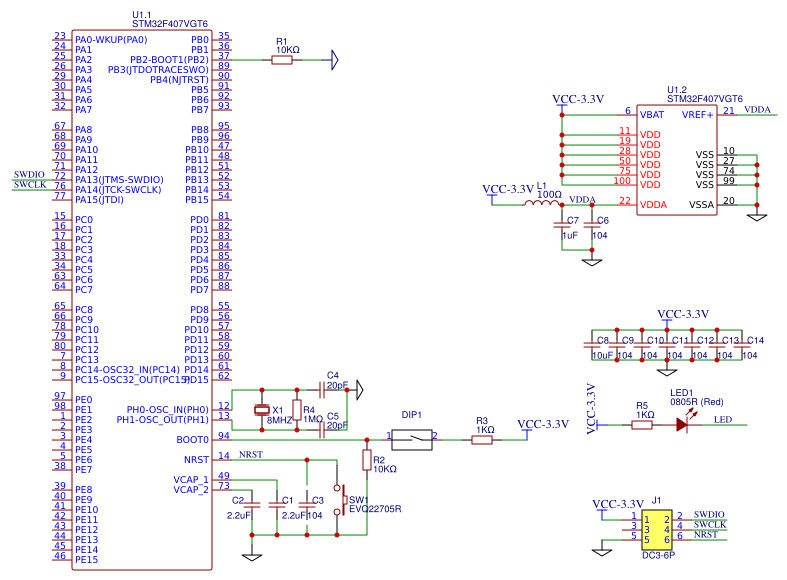
Task: Select the DIP1 switch symbol
Action: point(412,440)
